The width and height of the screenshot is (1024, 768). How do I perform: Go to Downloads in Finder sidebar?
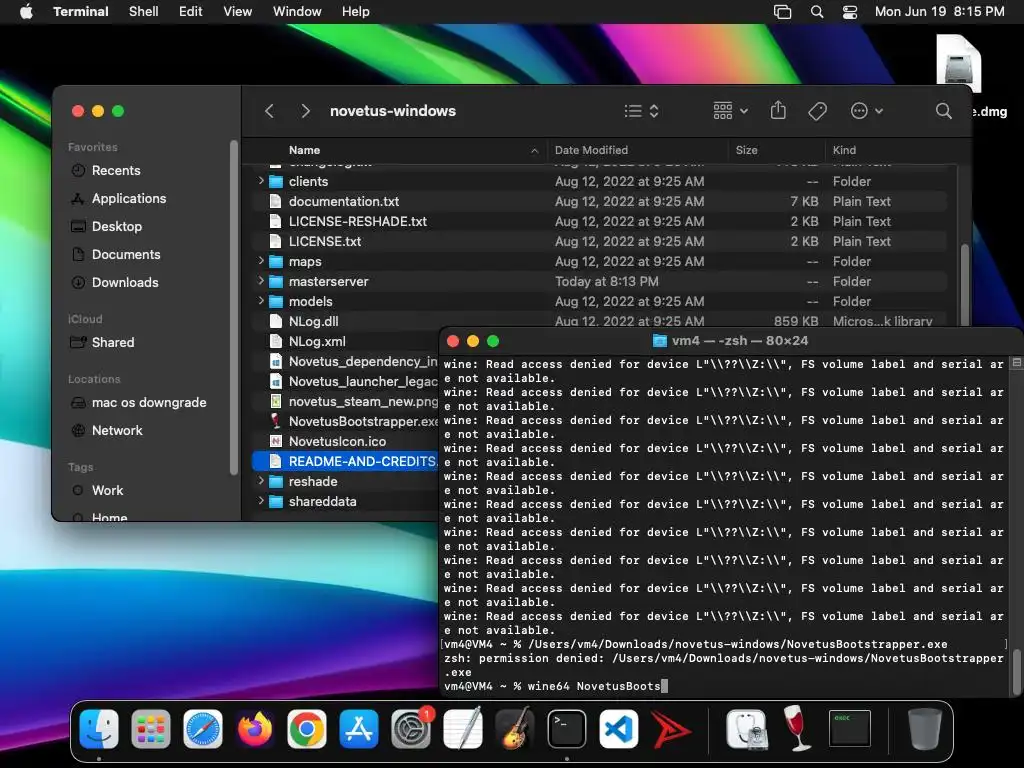125,283
